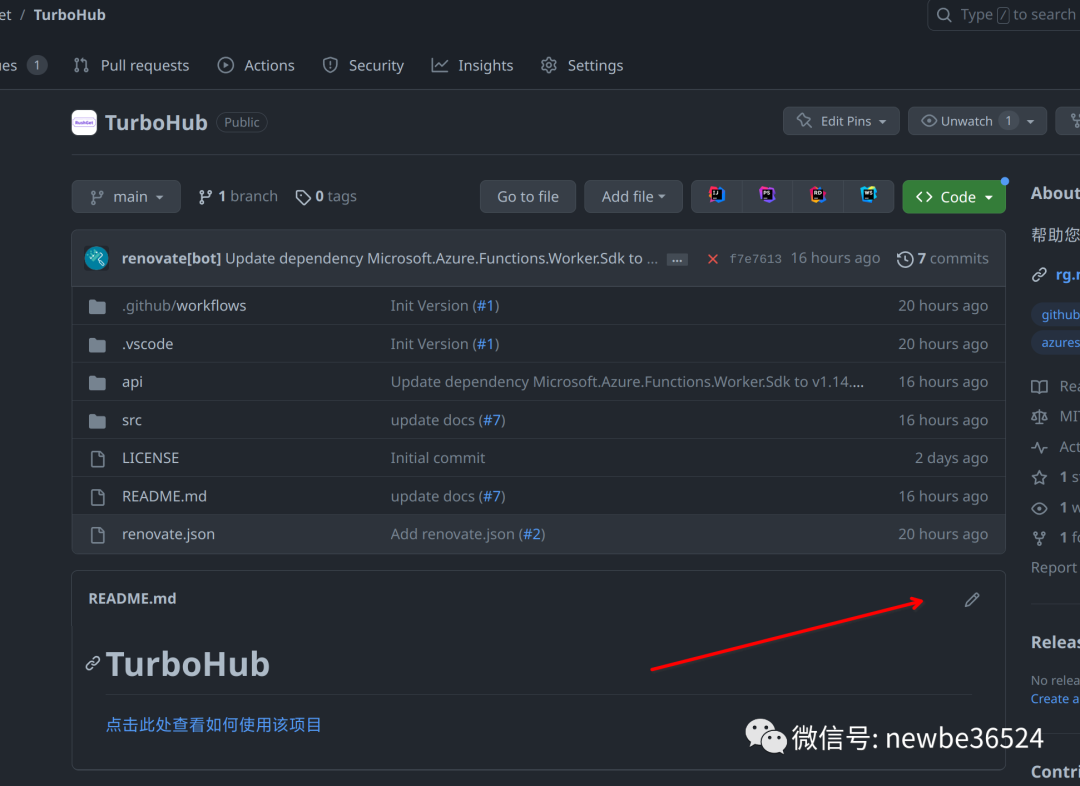Screen dimensions: 1080x786
Task: Click the link chain icon in About section
Action: pyautogui.click(x=1039, y=276)
